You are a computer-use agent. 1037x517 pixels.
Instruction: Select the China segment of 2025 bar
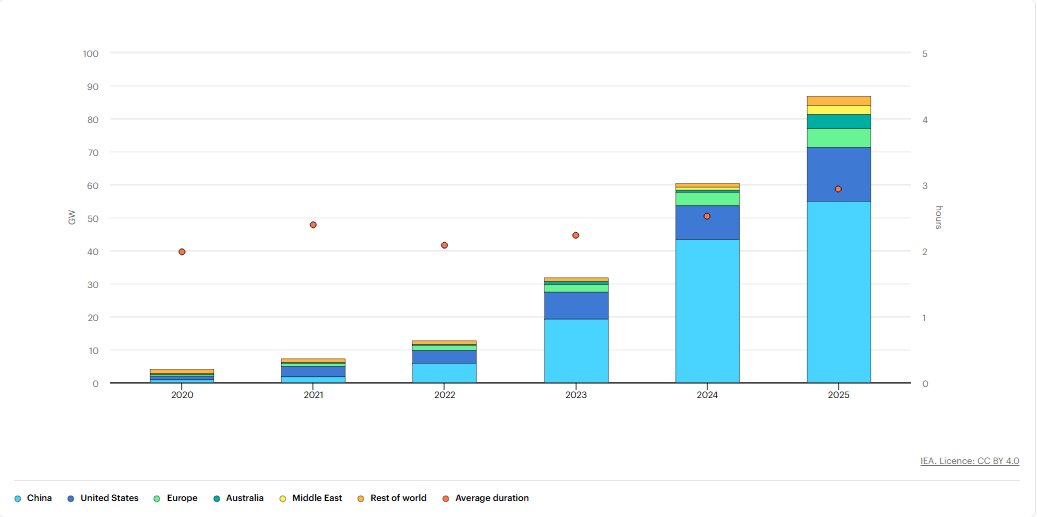tap(839, 292)
